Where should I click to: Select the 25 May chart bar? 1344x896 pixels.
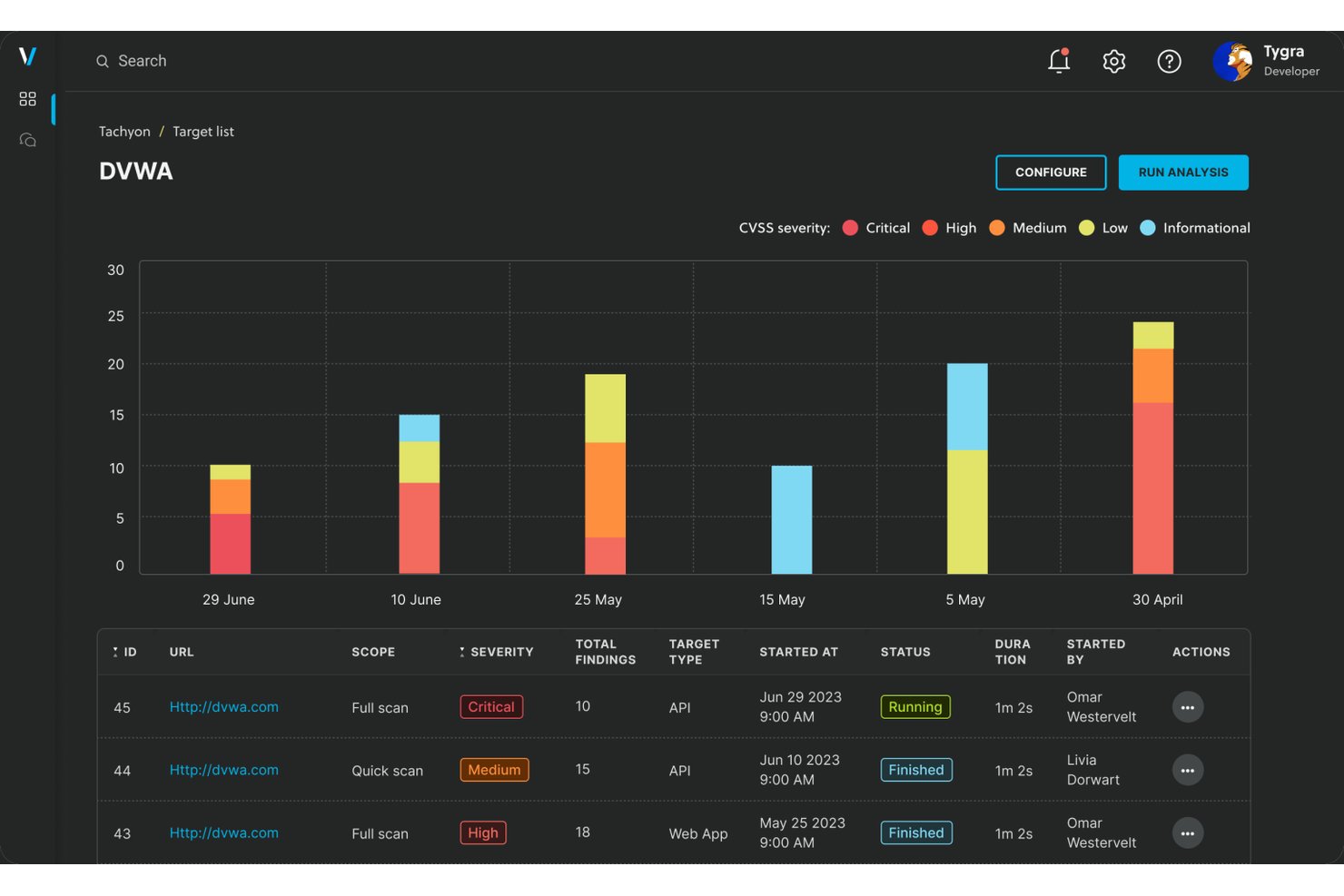pyautogui.click(x=605, y=474)
